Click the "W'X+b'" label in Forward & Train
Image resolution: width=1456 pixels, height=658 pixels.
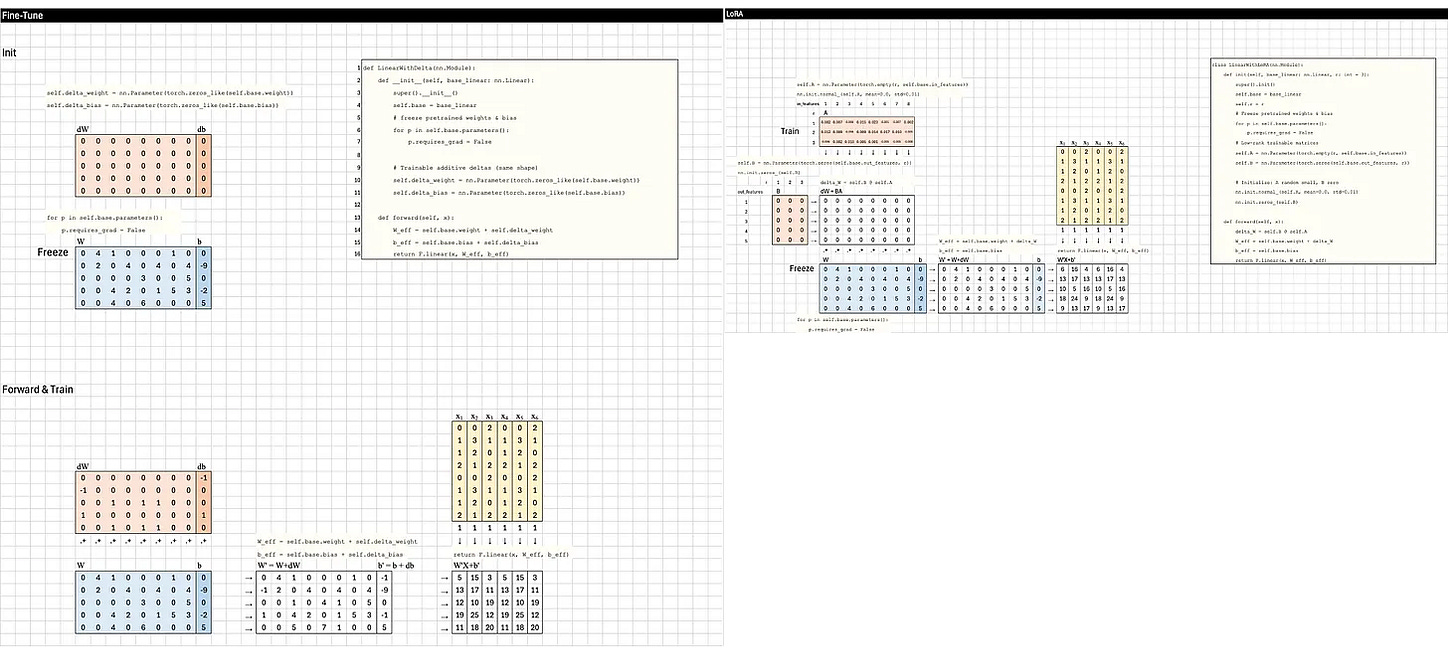click(x=468, y=565)
